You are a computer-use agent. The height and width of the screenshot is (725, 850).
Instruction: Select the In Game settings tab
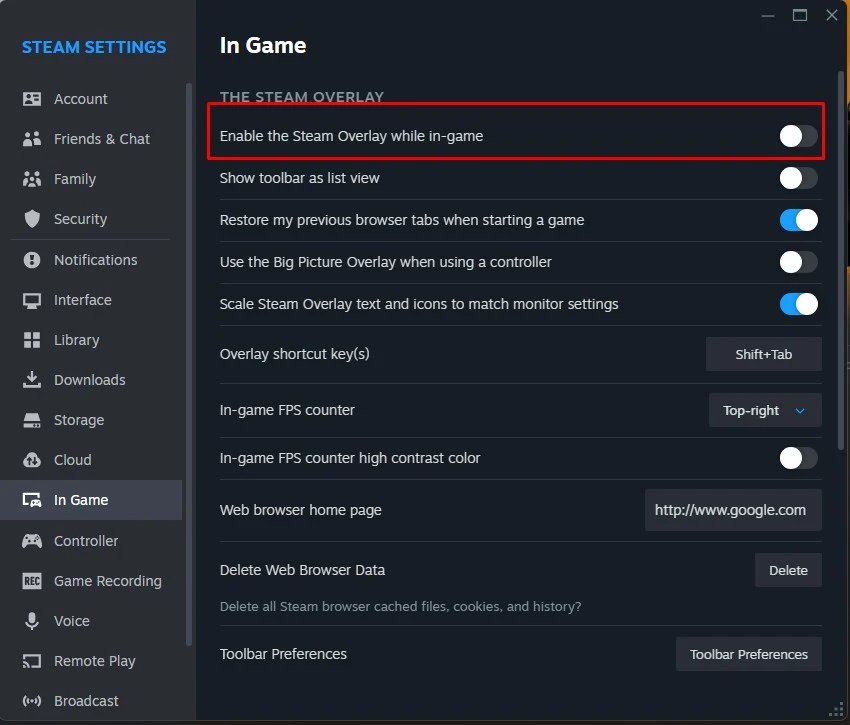pos(91,500)
